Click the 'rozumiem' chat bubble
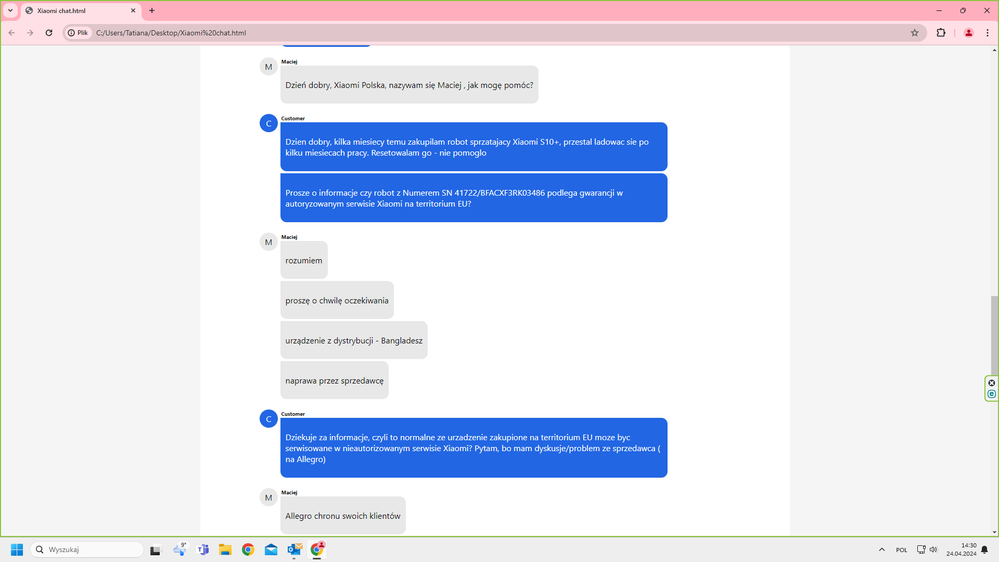This screenshot has height=562, width=999. tap(304, 260)
